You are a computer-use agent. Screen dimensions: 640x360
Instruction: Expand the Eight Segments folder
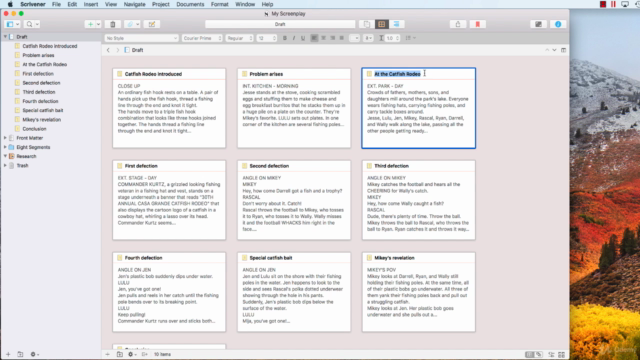tap(5, 147)
